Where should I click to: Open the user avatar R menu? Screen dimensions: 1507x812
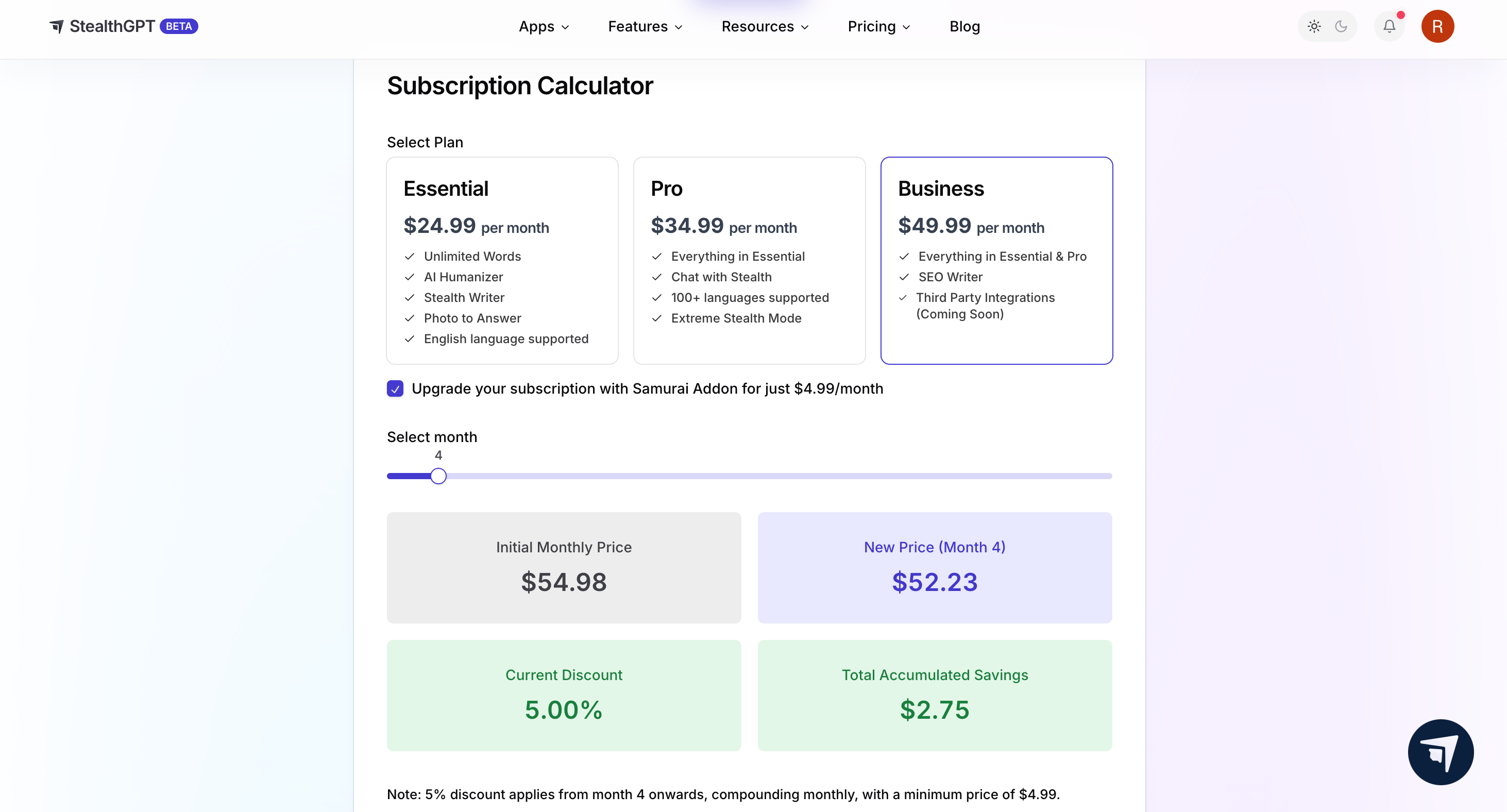(x=1437, y=26)
